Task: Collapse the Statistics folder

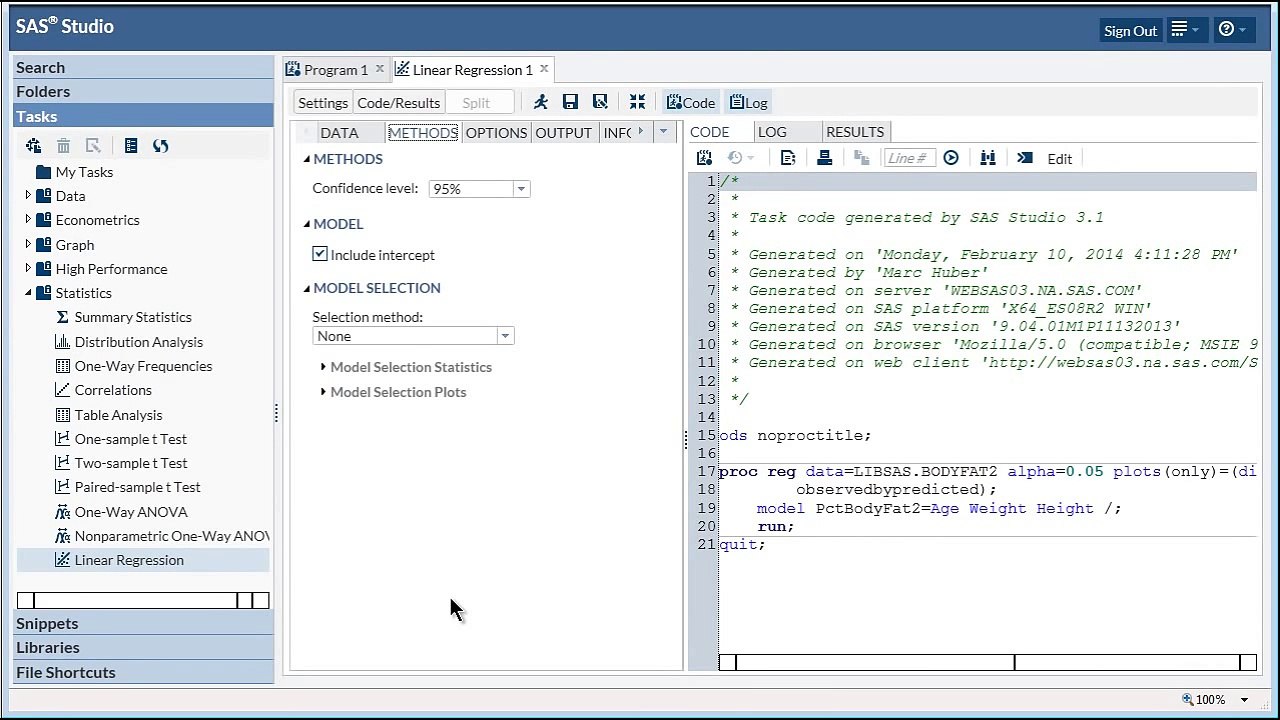Action: [x=28, y=293]
